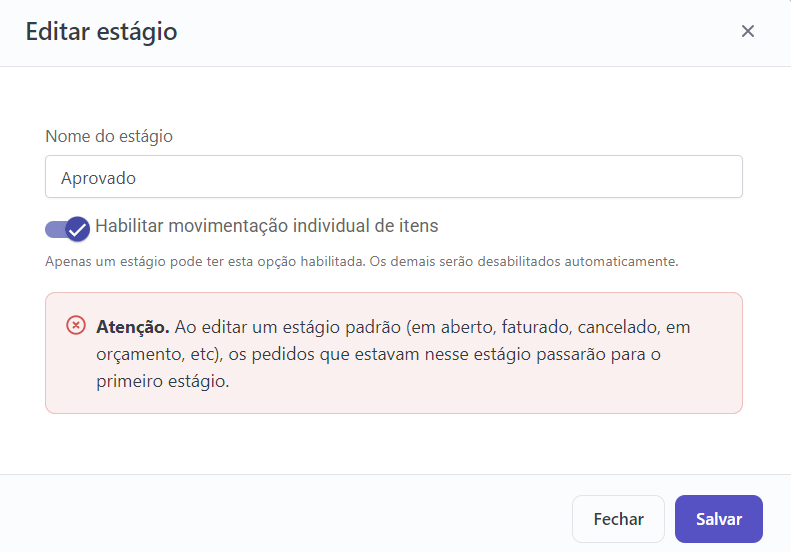Click the warning line ending in primeiro estágio.
Screen dimensions: 791x552
pyautogui.click(x=162, y=381)
